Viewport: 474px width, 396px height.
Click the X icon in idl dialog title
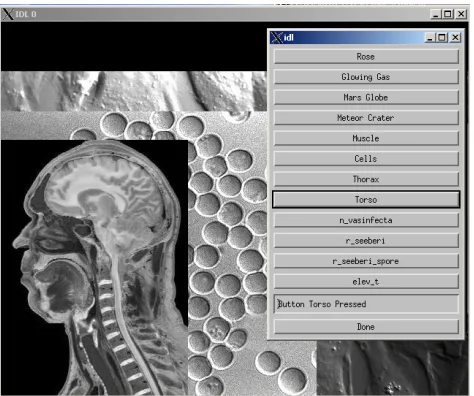point(276,37)
